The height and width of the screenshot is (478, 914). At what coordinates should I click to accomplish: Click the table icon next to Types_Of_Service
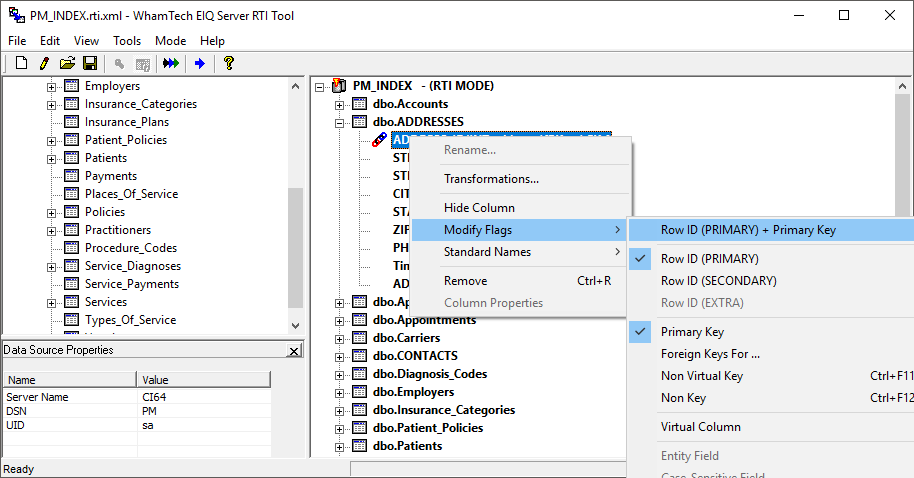[71, 319]
